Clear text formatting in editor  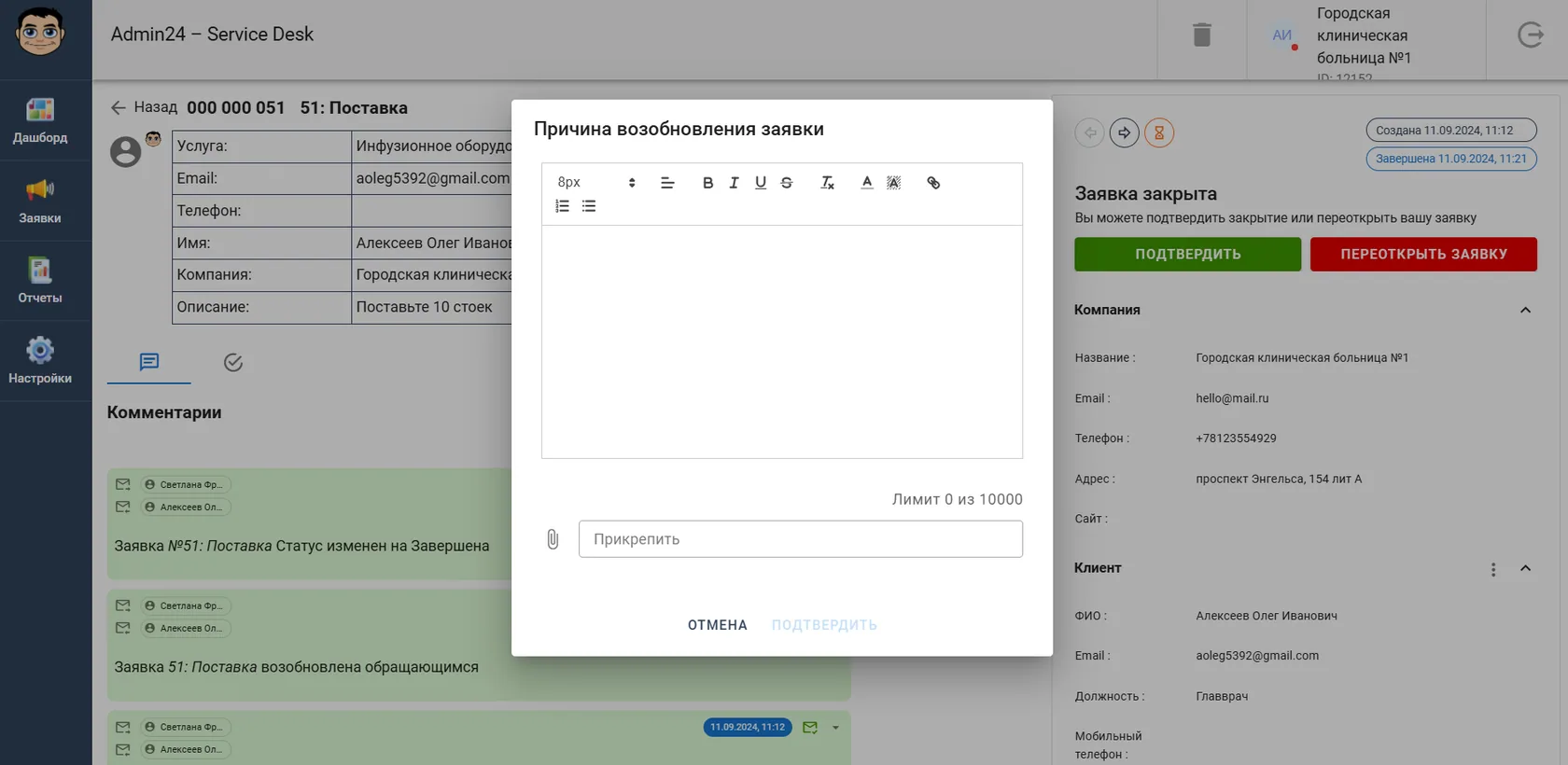[827, 183]
